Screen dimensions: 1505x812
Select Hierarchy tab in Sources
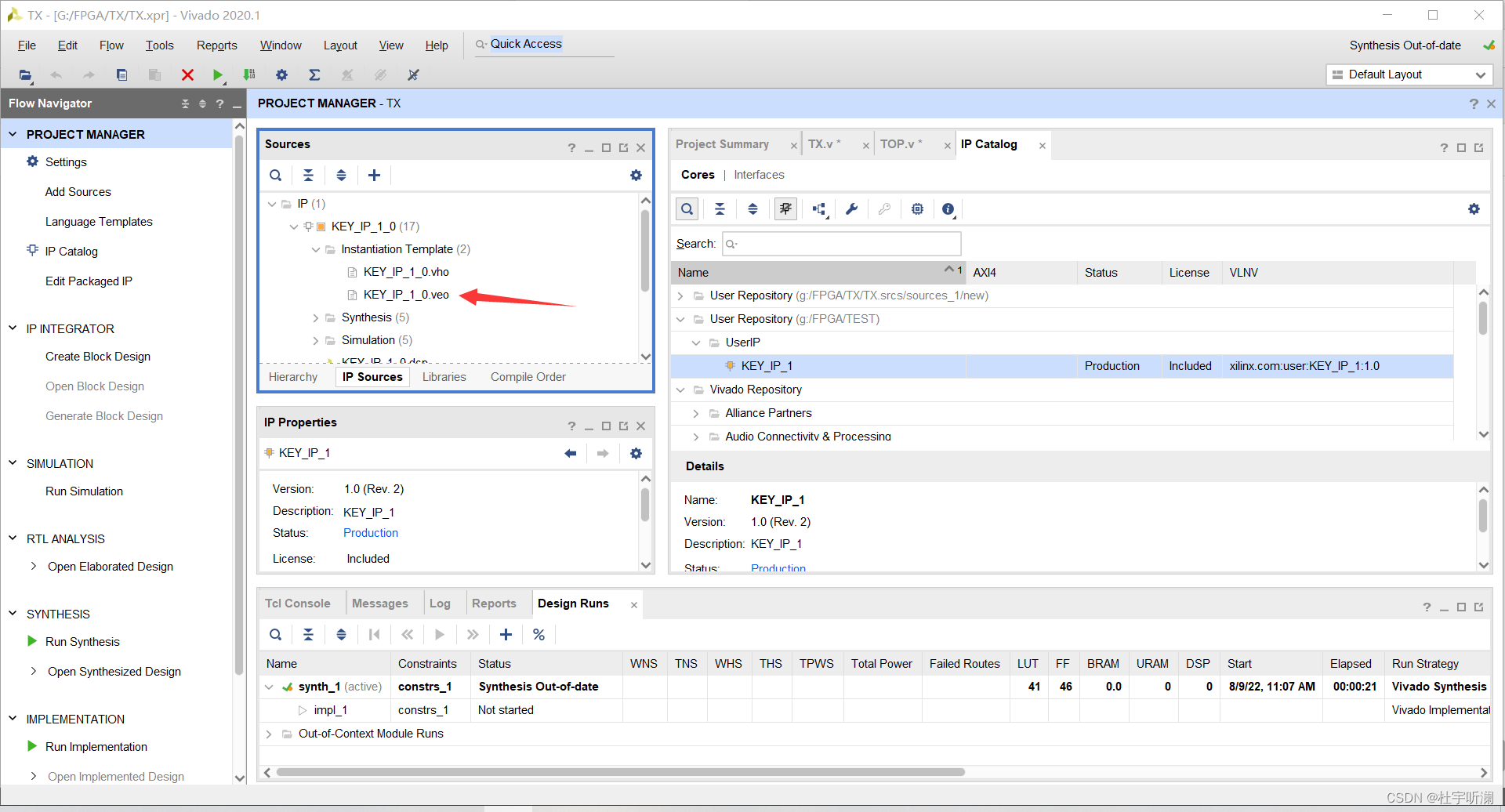pos(293,377)
